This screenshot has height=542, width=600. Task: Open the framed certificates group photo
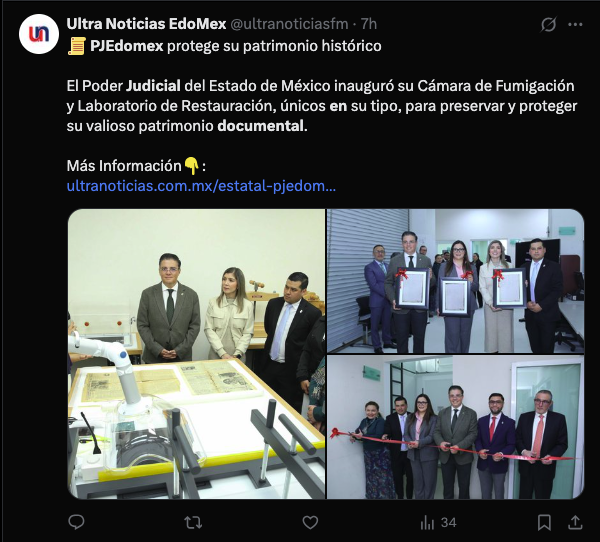tap(455, 281)
